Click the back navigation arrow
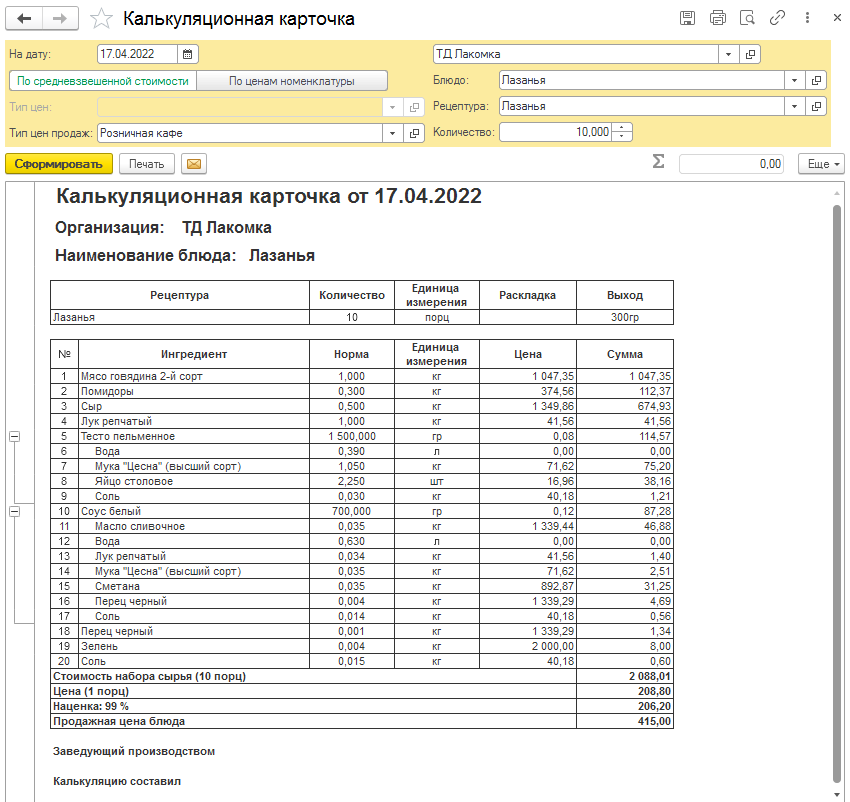Image resolution: width=850 pixels, height=802 pixels. (x=25, y=19)
